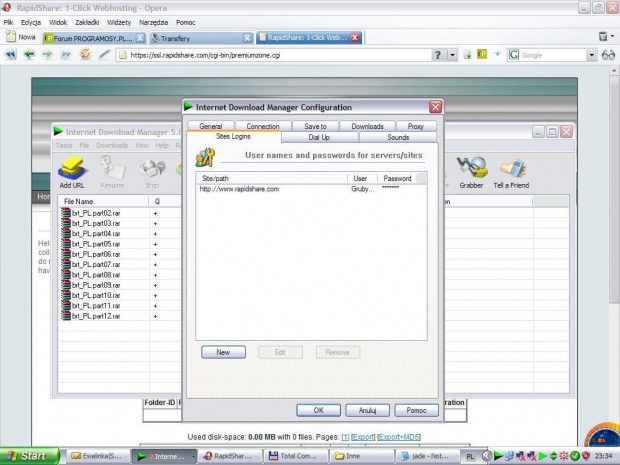Click the User column header
Viewport: 620px width, 465px height.
(x=362, y=178)
